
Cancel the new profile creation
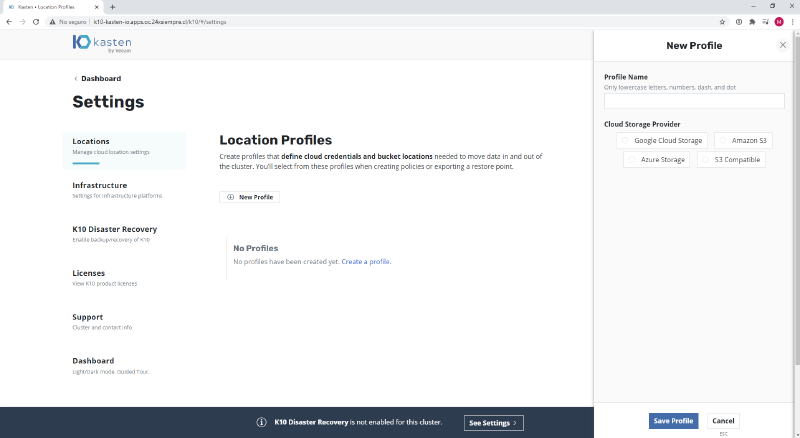(723, 421)
